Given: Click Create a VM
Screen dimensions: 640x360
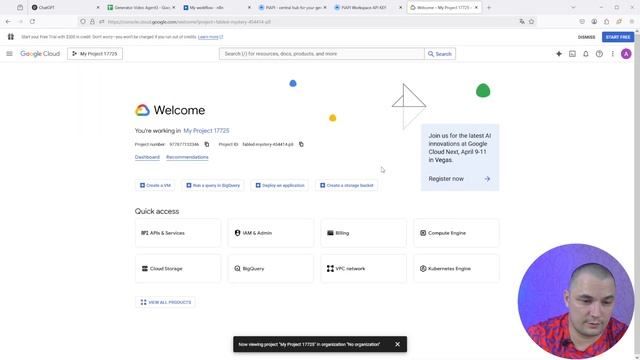Looking at the screenshot, I should click(x=155, y=185).
